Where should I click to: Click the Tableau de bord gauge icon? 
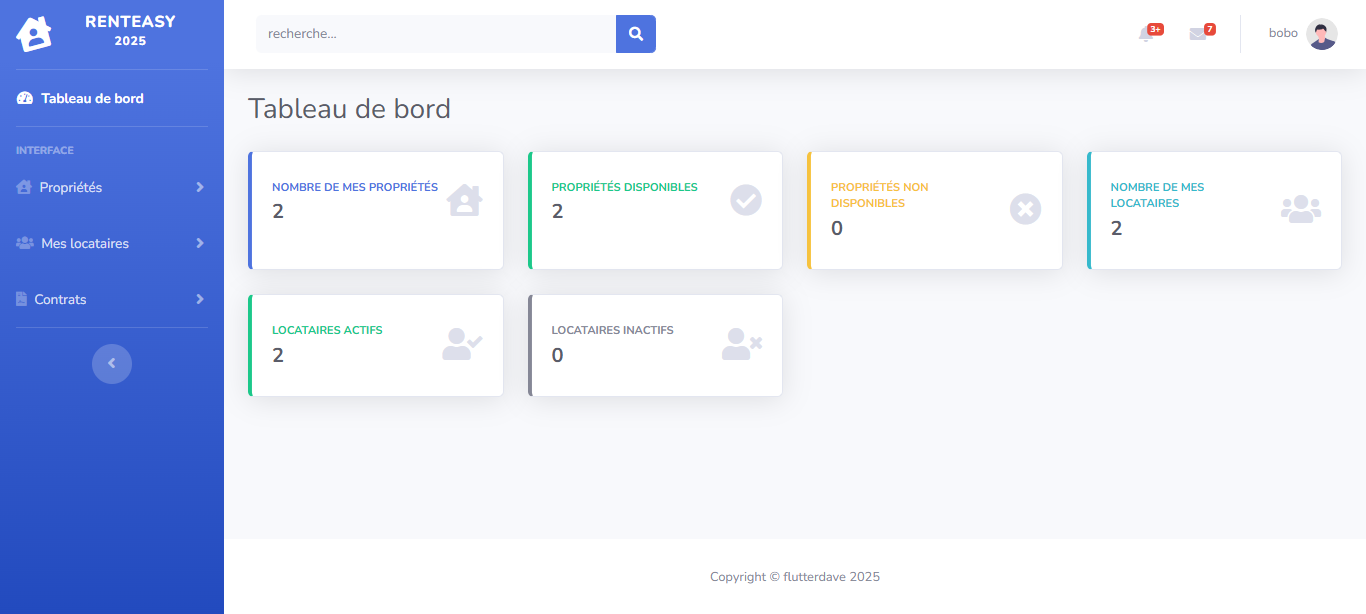pyautogui.click(x=25, y=99)
